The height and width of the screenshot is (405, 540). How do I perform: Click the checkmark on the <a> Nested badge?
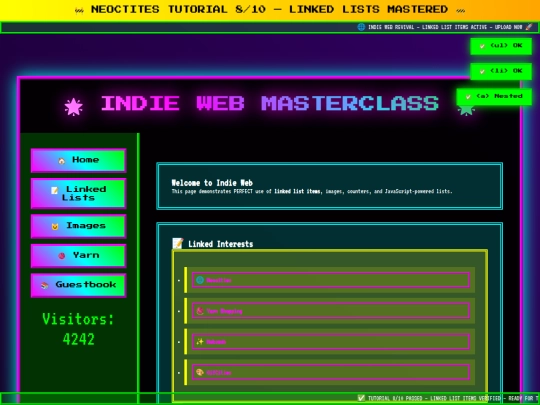pos(468,97)
